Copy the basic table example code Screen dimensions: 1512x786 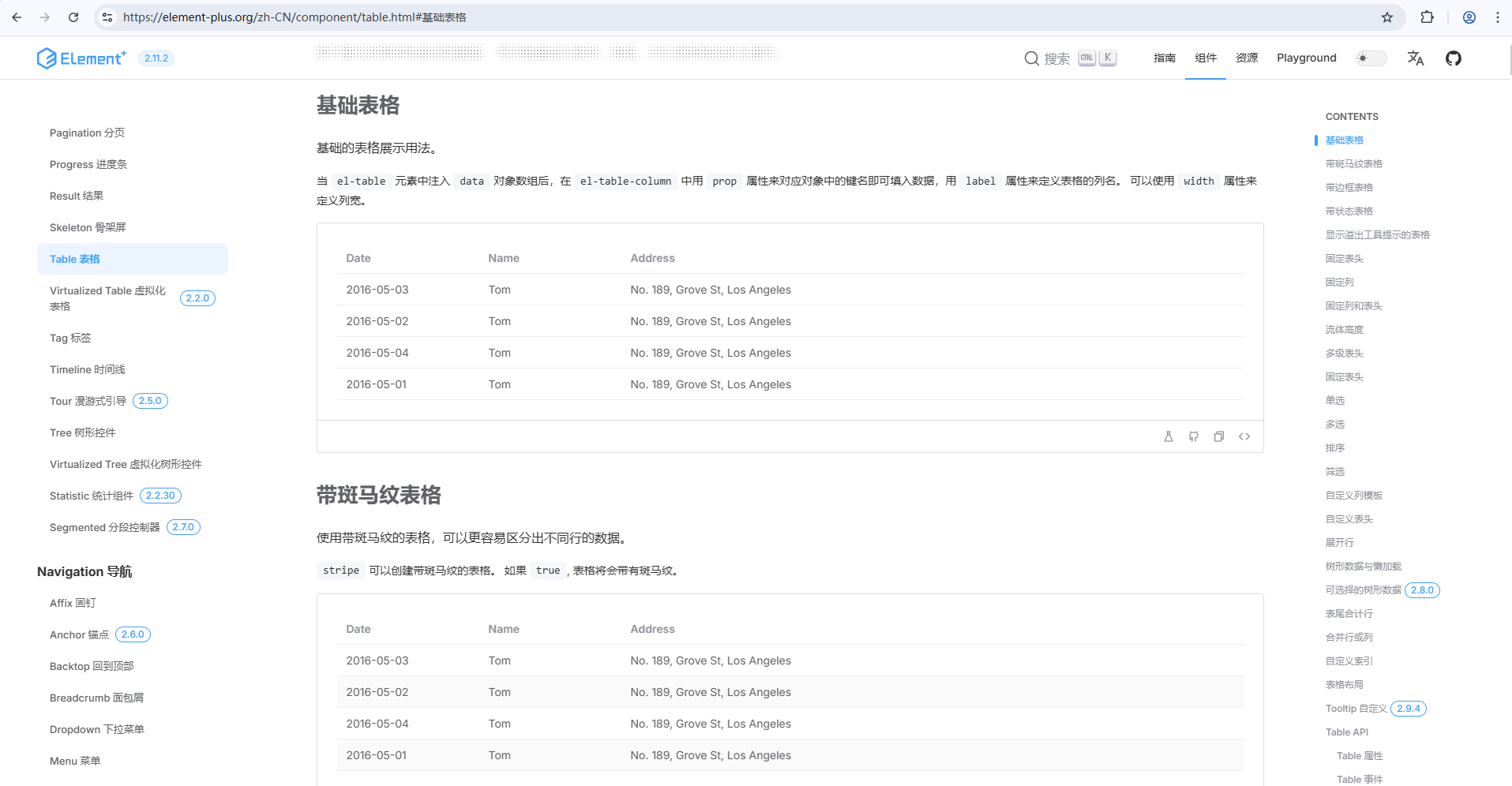1219,436
